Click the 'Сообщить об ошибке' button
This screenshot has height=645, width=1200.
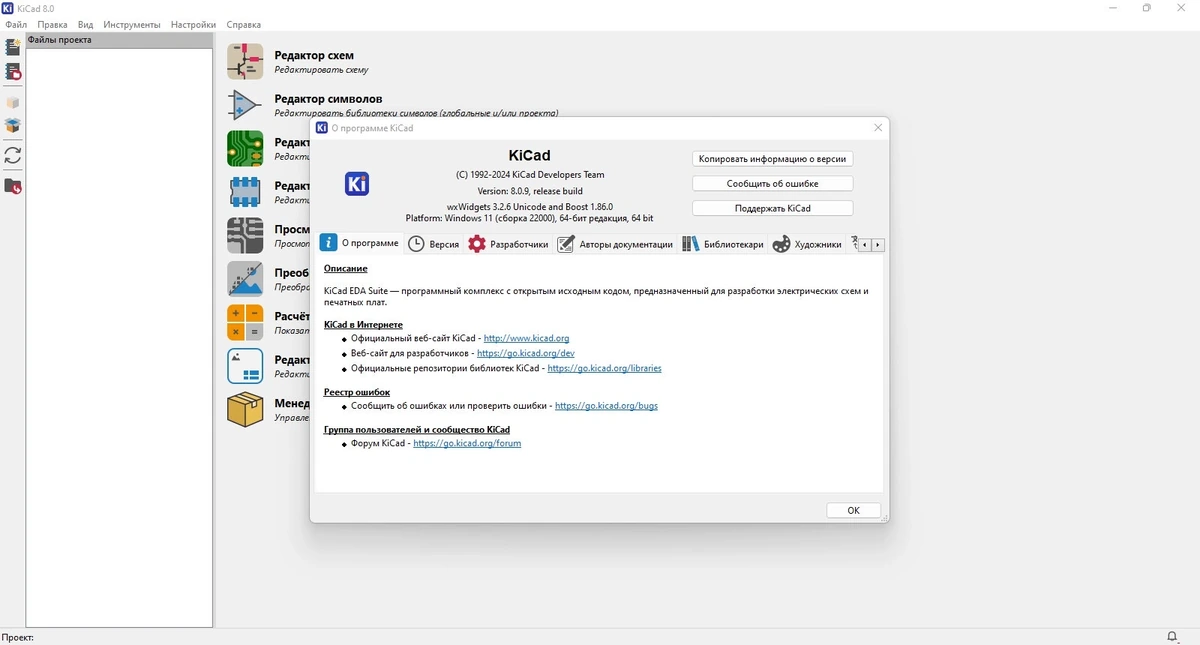773,184
